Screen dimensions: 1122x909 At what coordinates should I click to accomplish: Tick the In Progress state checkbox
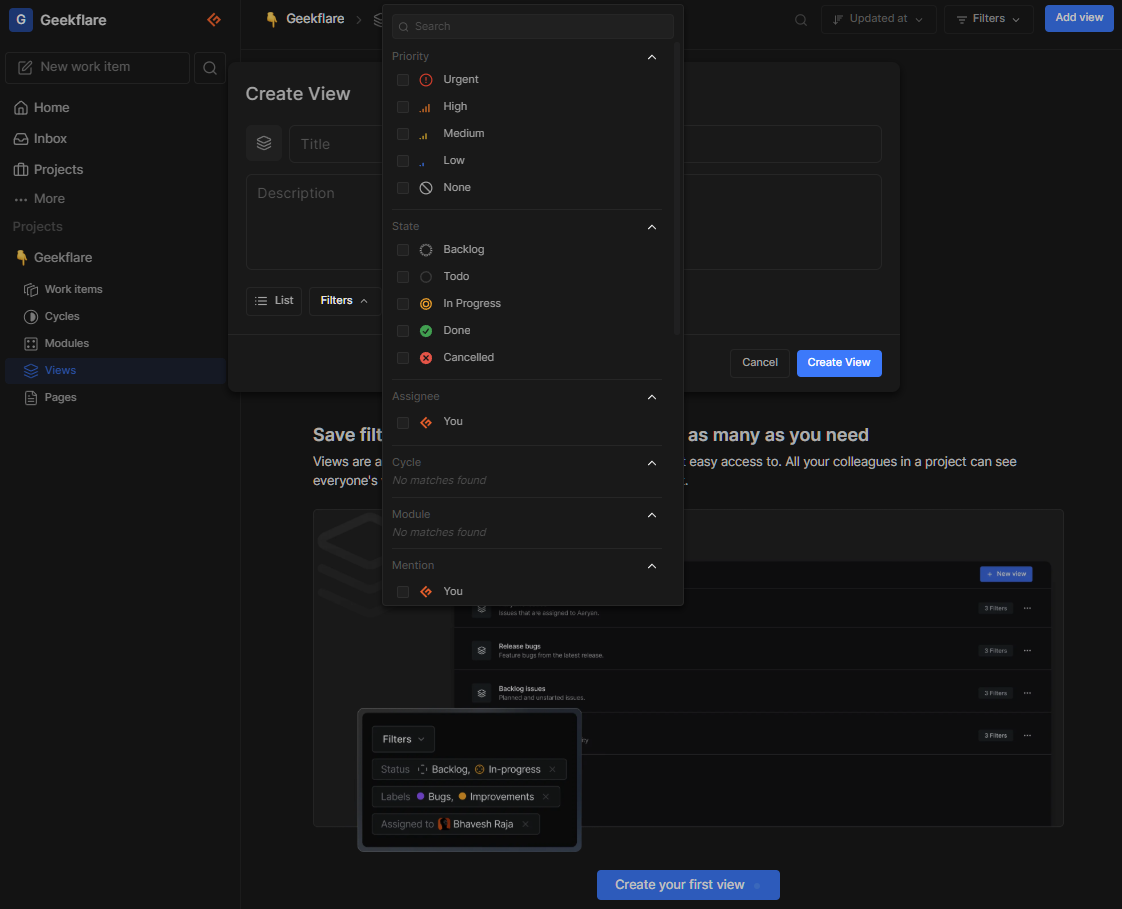click(x=403, y=304)
